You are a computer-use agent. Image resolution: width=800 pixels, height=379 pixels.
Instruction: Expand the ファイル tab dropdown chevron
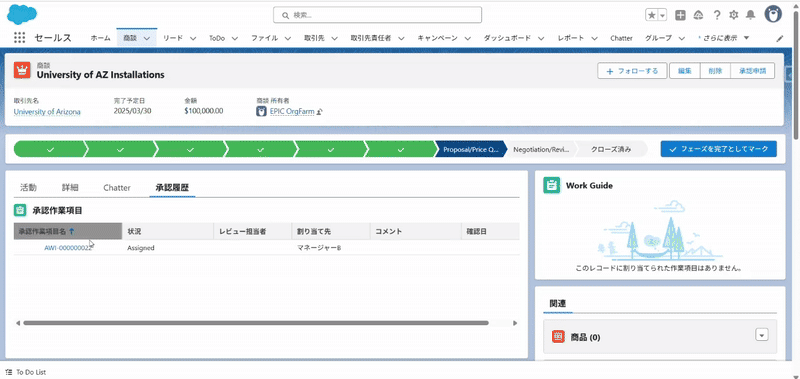[x=288, y=38]
